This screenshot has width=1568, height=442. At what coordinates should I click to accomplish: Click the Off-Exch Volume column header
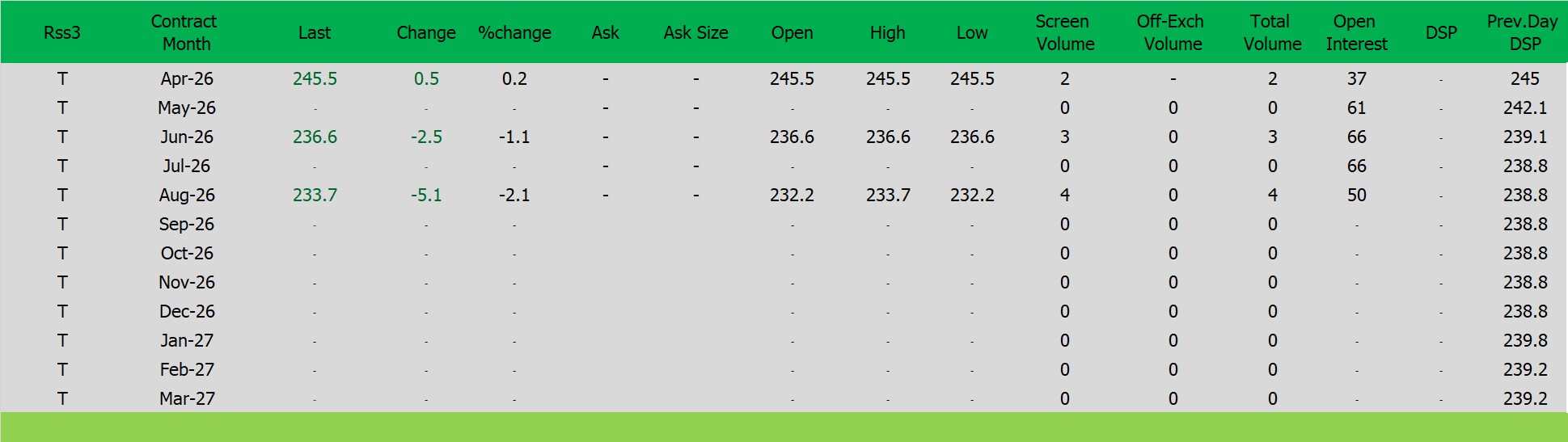click(1171, 32)
